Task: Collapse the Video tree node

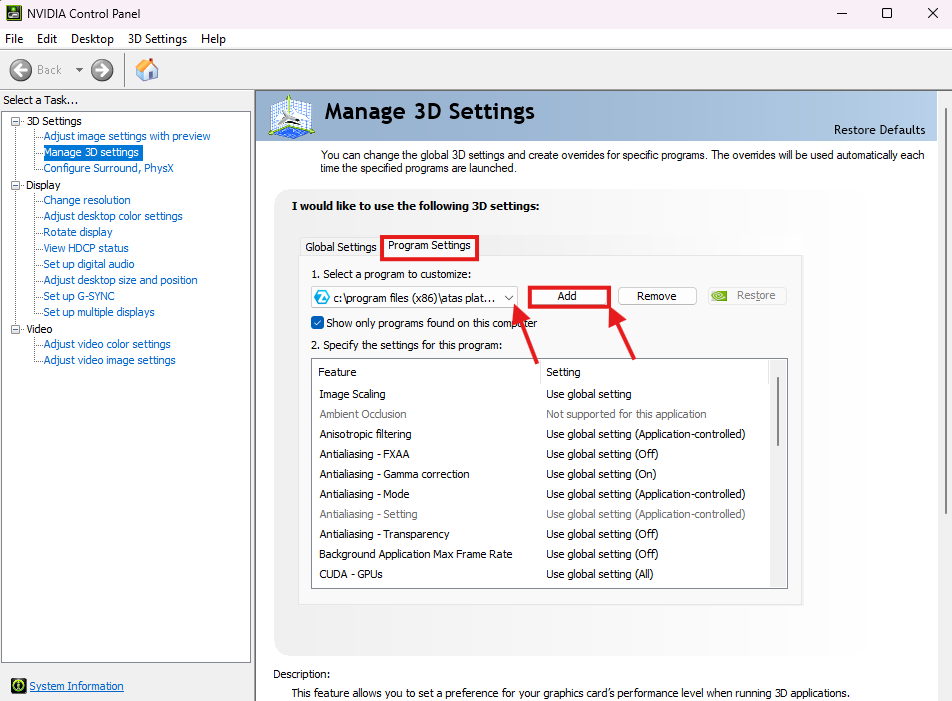Action: coord(15,329)
